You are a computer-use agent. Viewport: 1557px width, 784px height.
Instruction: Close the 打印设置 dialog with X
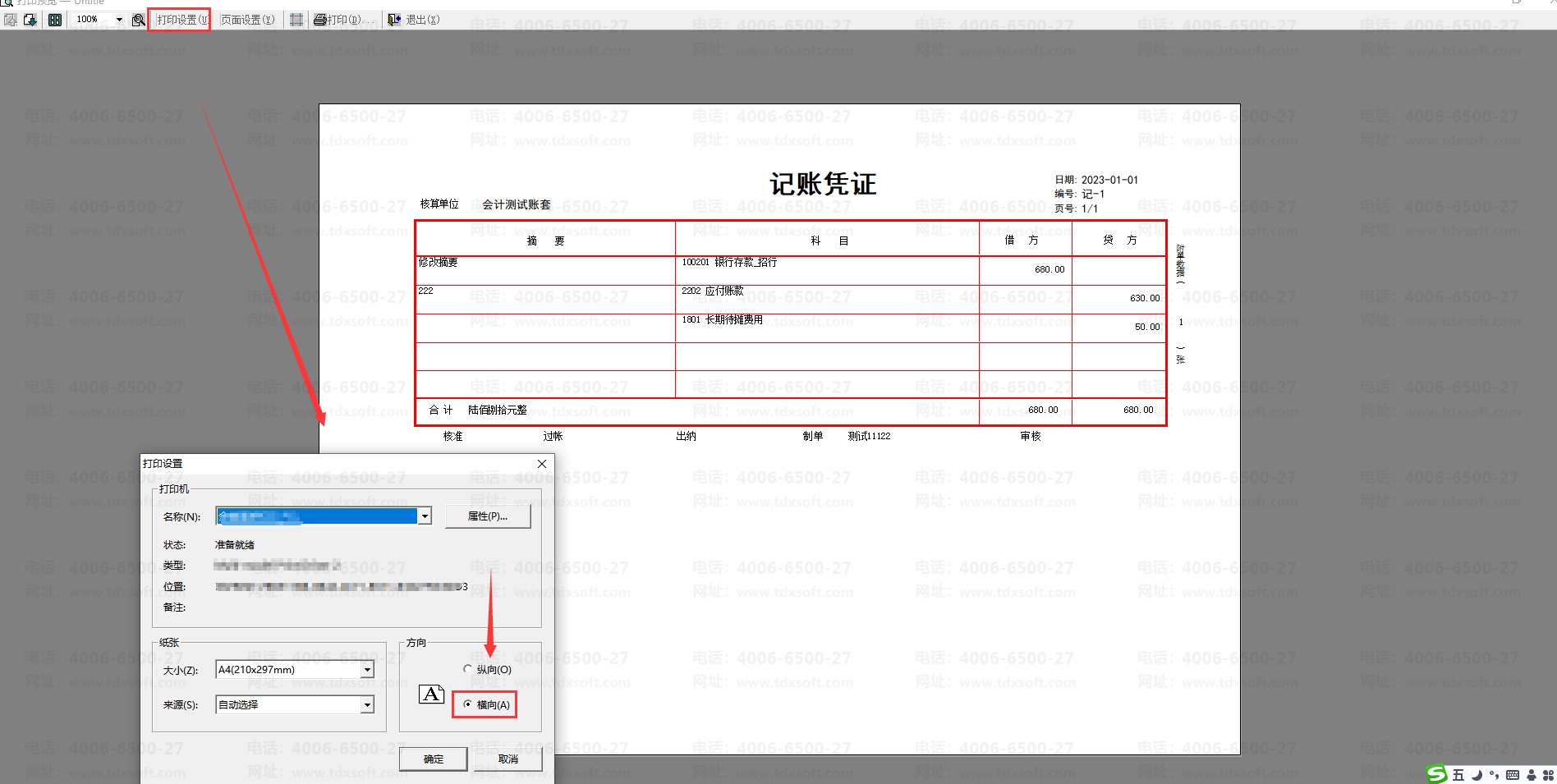pyautogui.click(x=542, y=464)
